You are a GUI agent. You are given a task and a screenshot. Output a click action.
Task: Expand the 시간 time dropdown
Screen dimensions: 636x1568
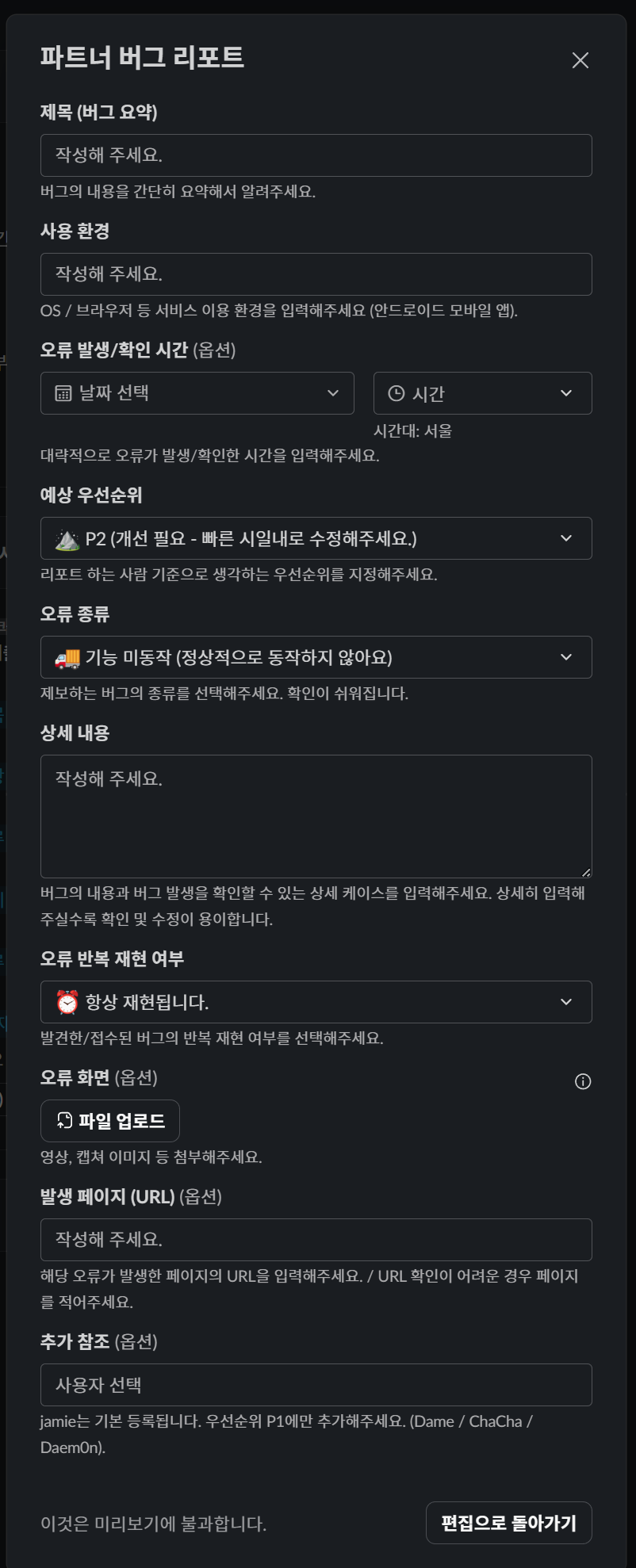coord(481,392)
